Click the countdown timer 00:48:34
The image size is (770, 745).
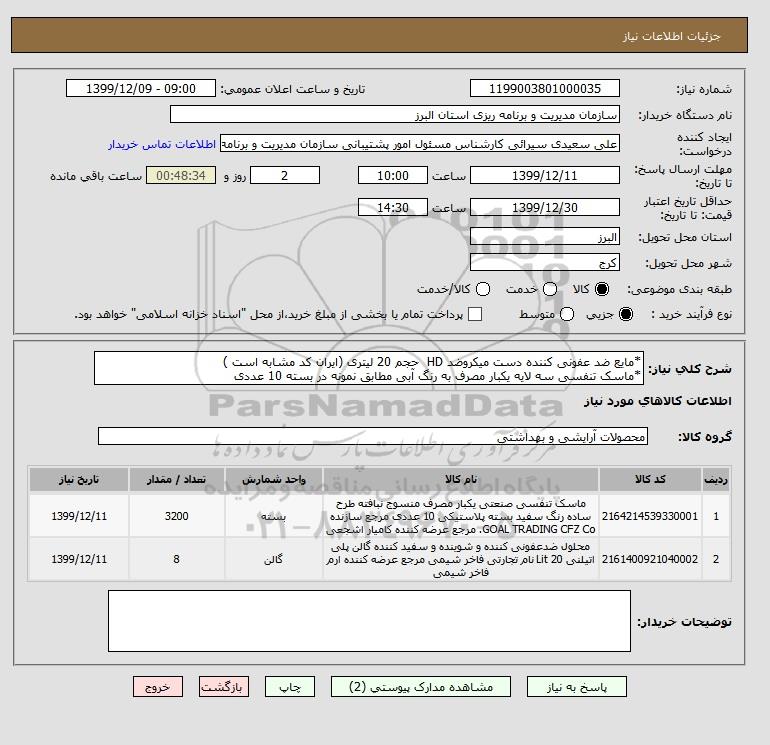181,175
